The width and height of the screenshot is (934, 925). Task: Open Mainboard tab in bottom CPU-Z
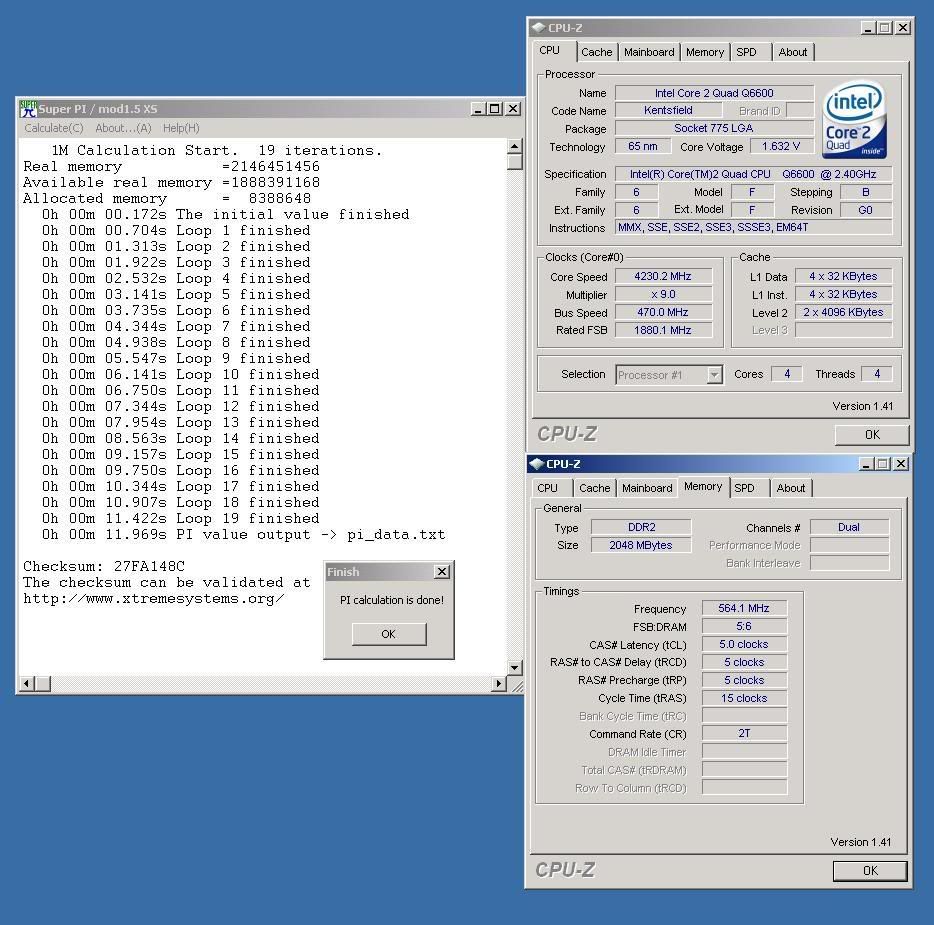coord(647,488)
